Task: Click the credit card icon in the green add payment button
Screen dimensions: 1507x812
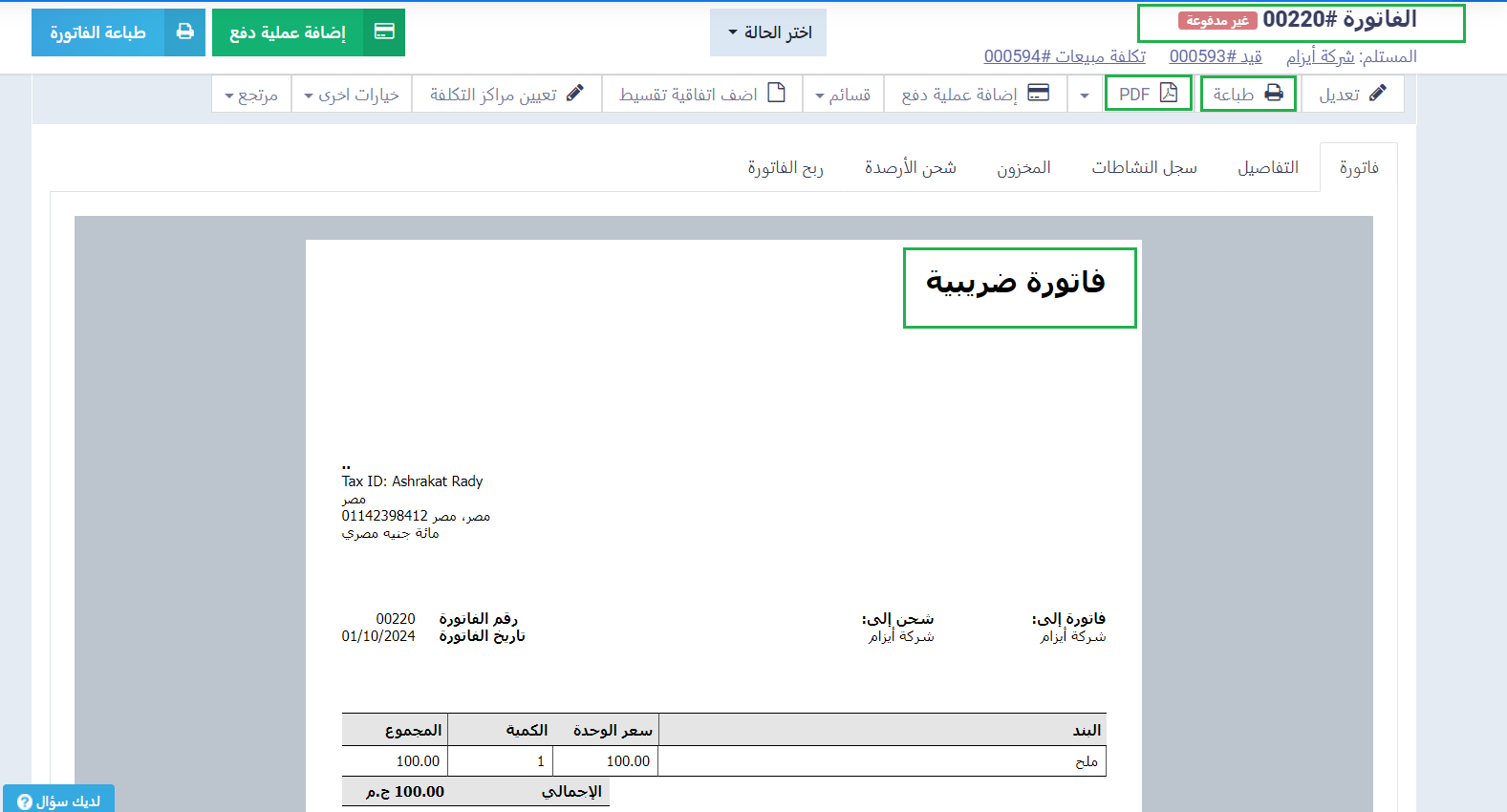Action: (x=384, y=32)
